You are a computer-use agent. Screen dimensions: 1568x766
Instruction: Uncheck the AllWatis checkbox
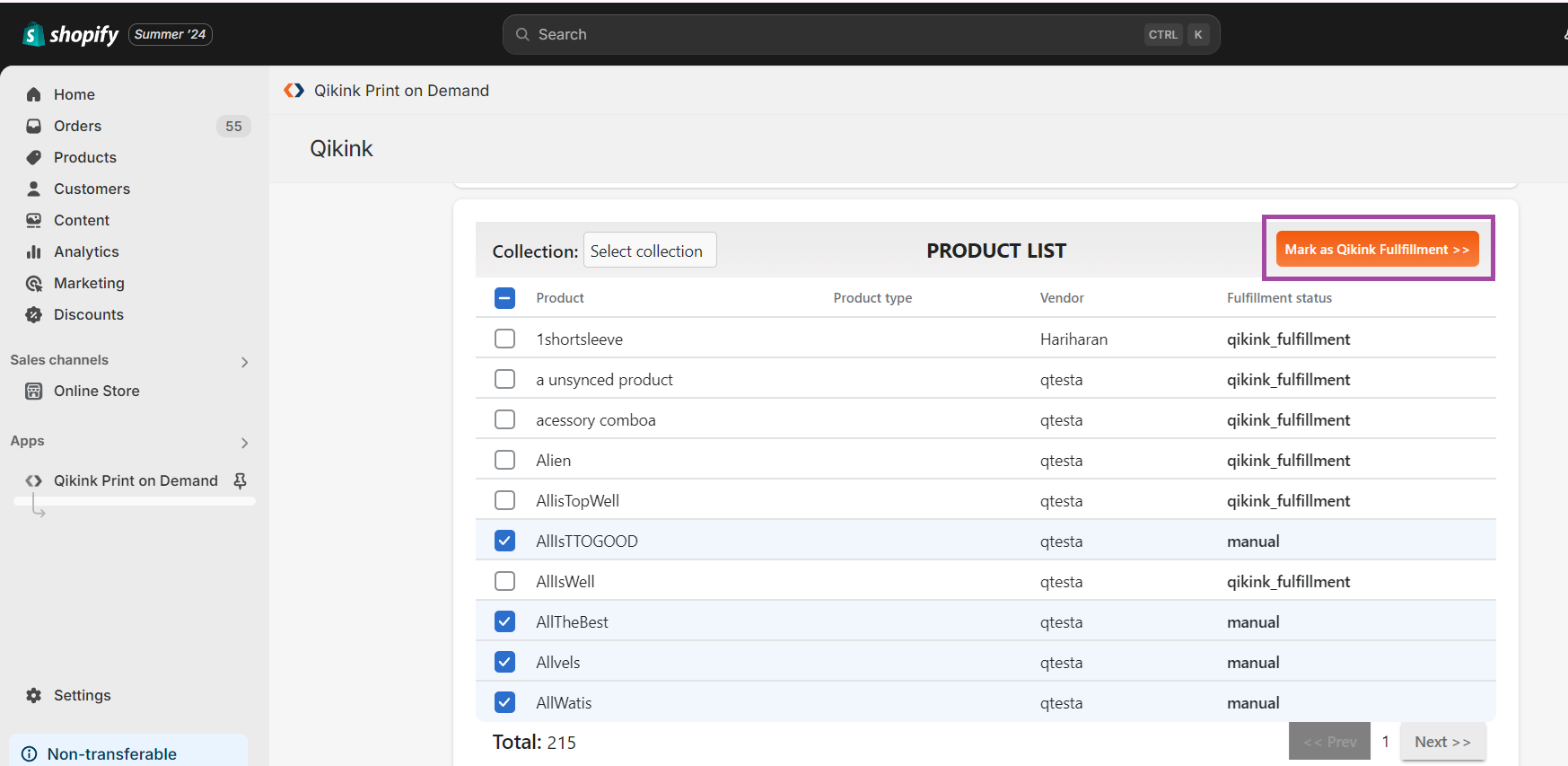coord(505,702)
